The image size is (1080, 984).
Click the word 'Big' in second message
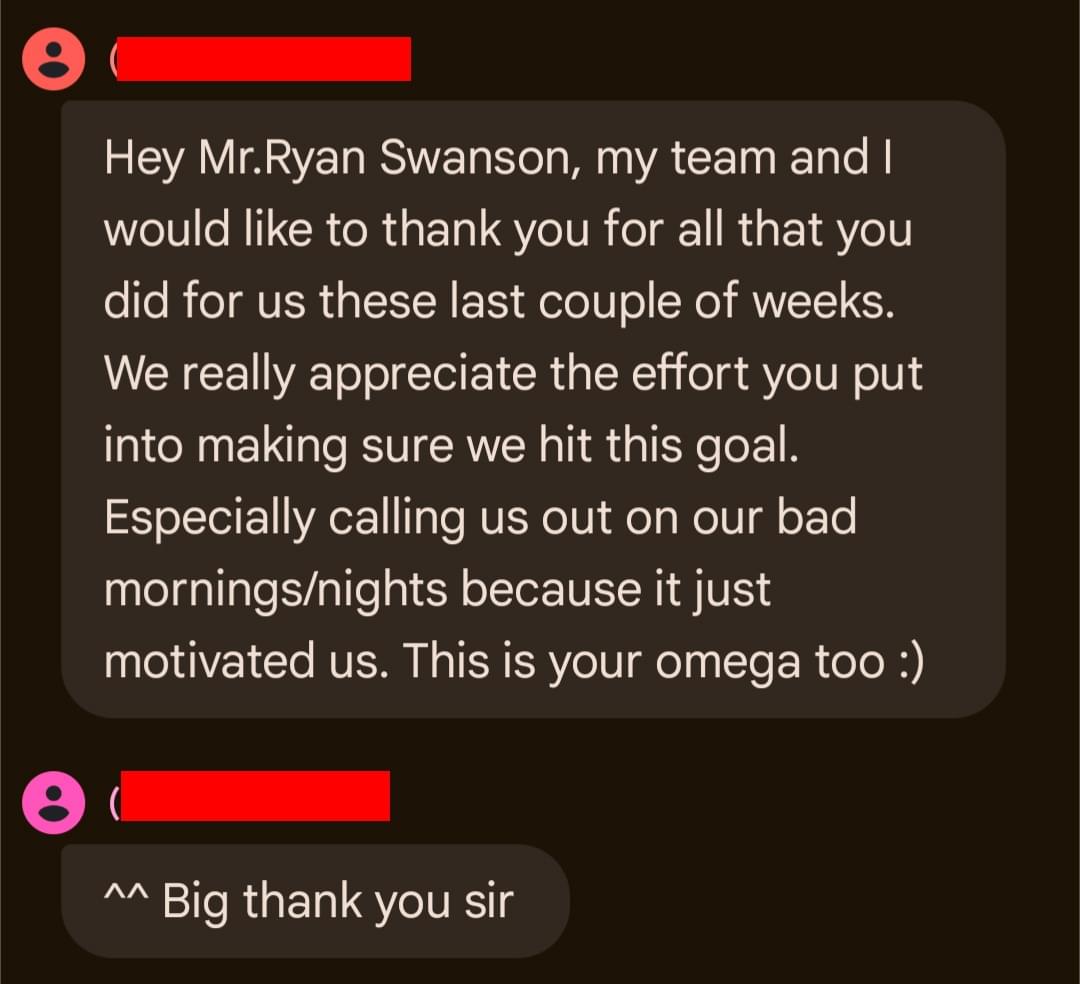click(195, 902)
